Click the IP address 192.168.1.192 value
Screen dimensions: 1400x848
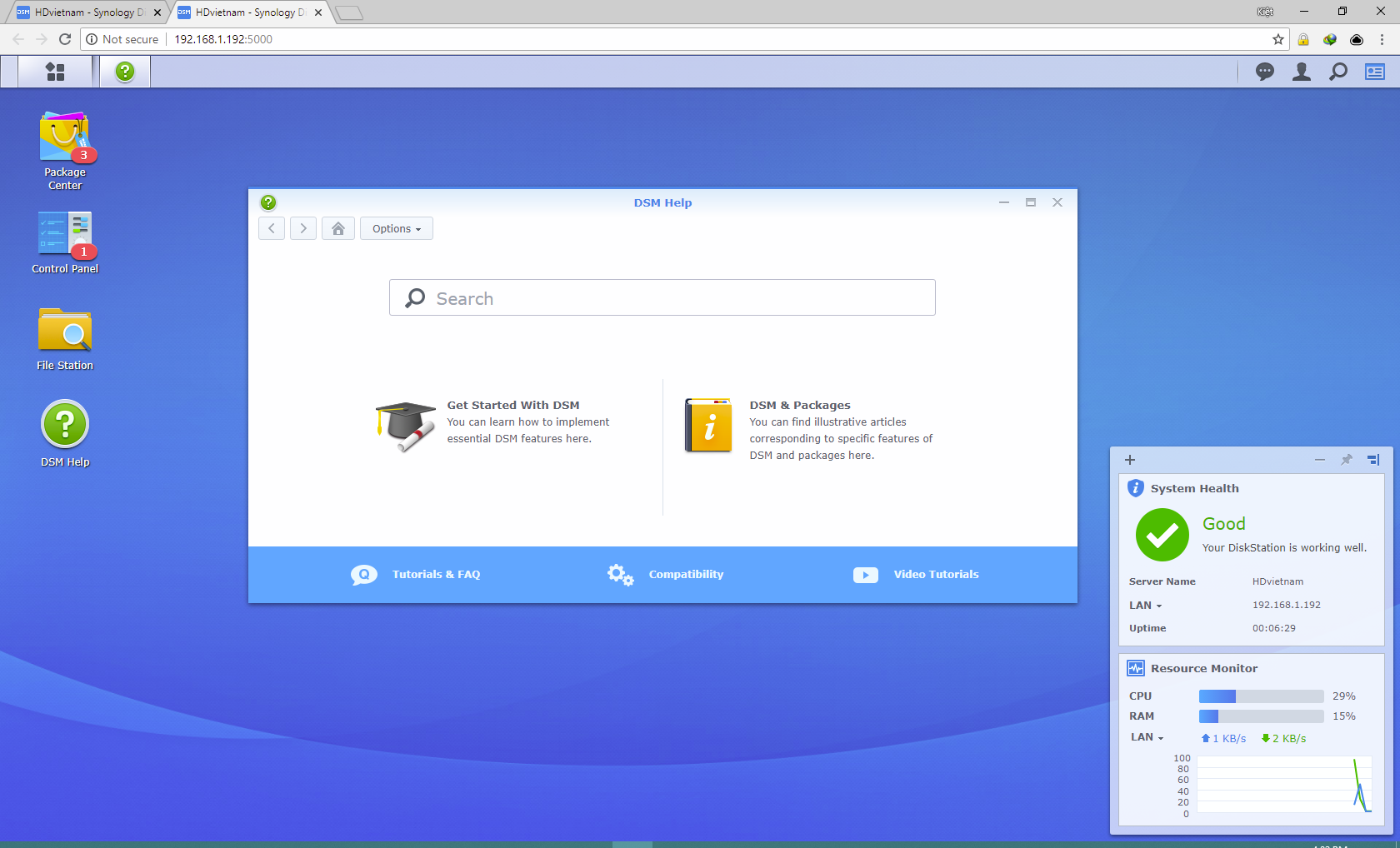[1286, 605]
